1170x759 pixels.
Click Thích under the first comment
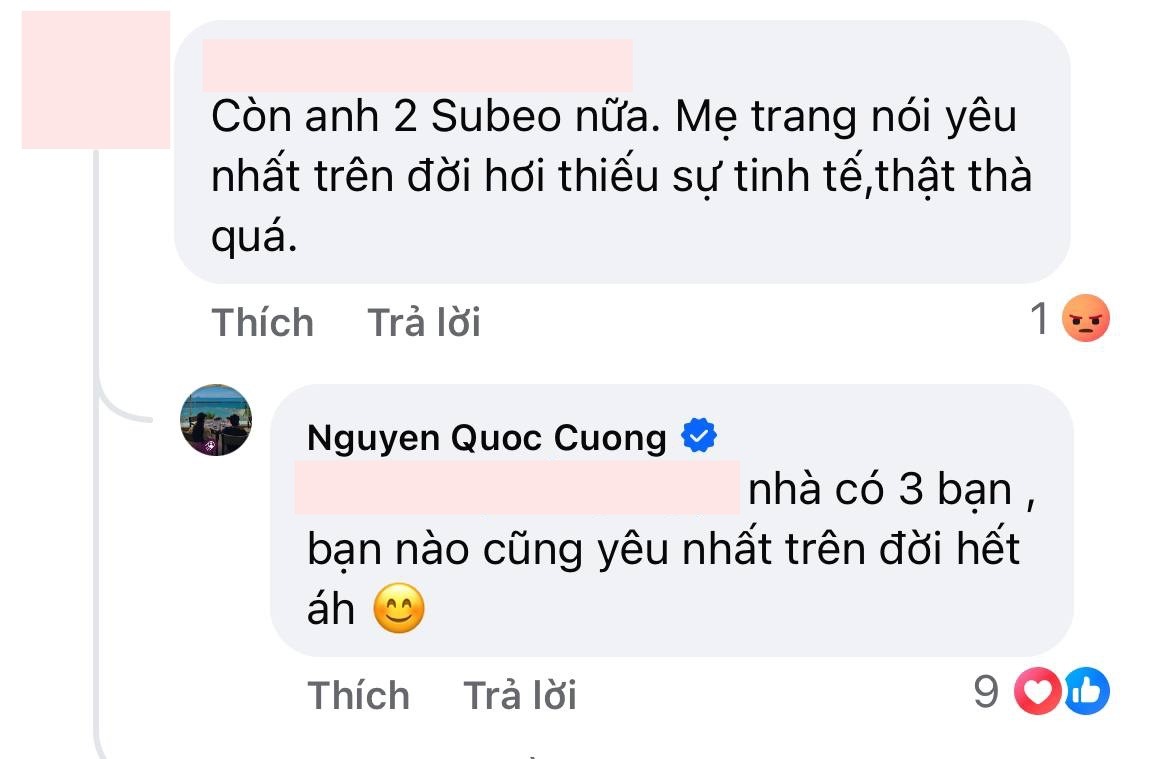click(x=262, y=322)
